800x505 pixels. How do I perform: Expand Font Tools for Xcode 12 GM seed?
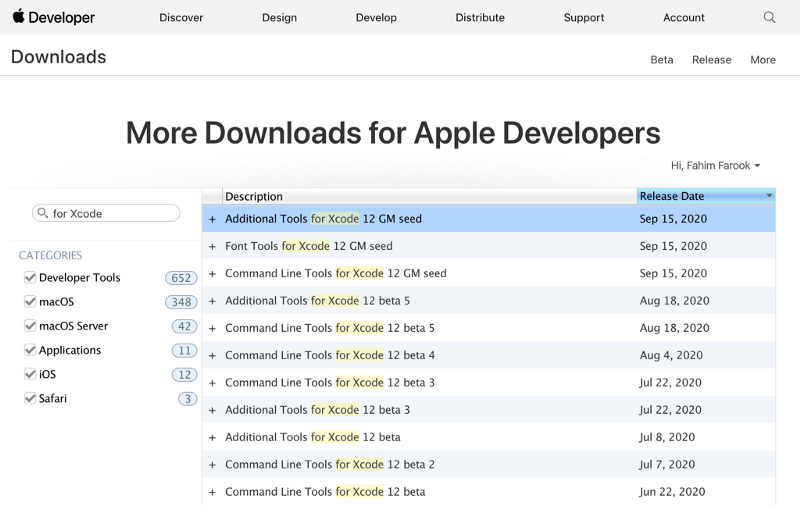click(x=212, y=246)
